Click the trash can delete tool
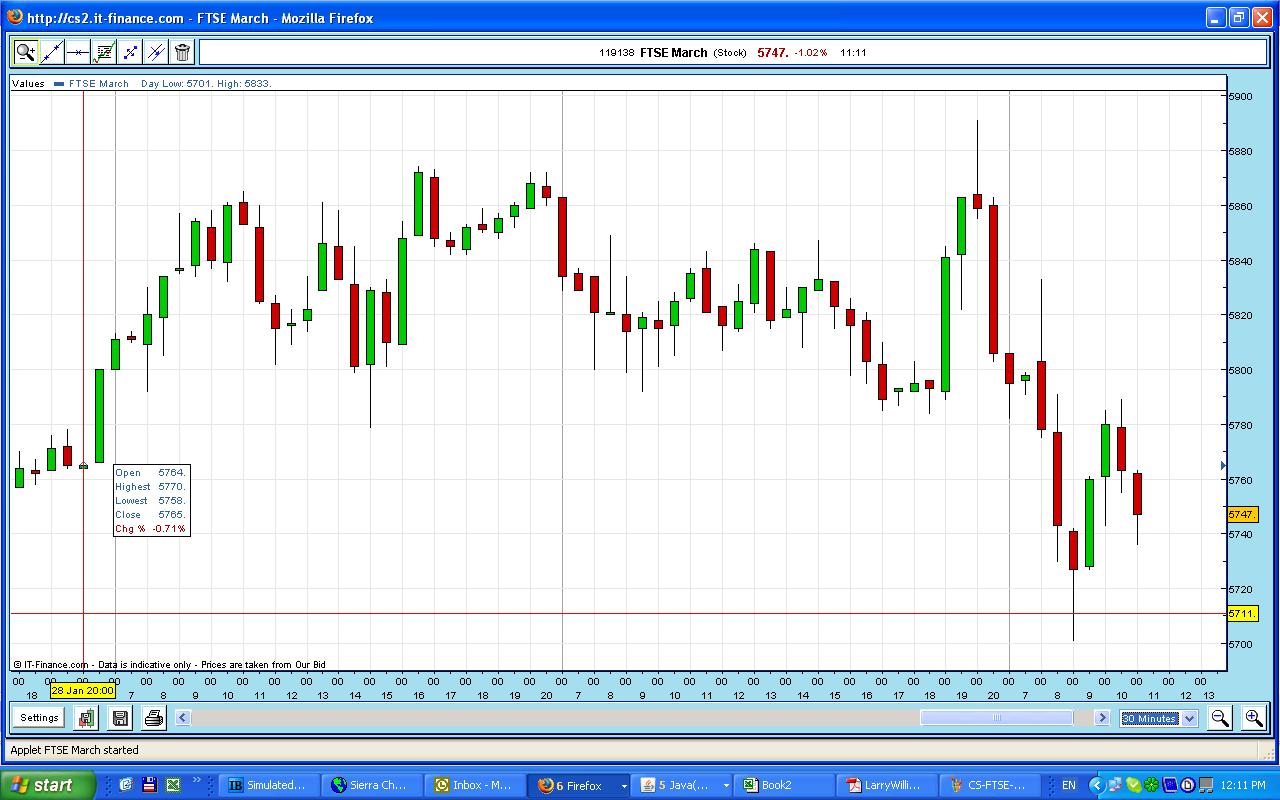 (182, 52)
